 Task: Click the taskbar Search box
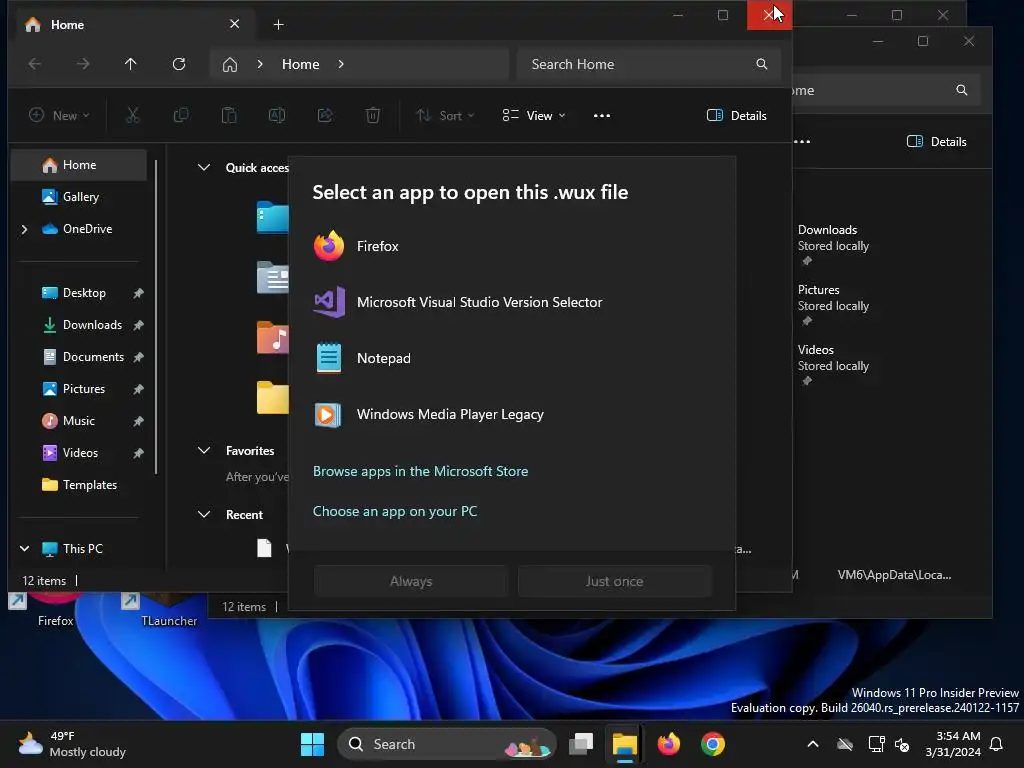446,744
